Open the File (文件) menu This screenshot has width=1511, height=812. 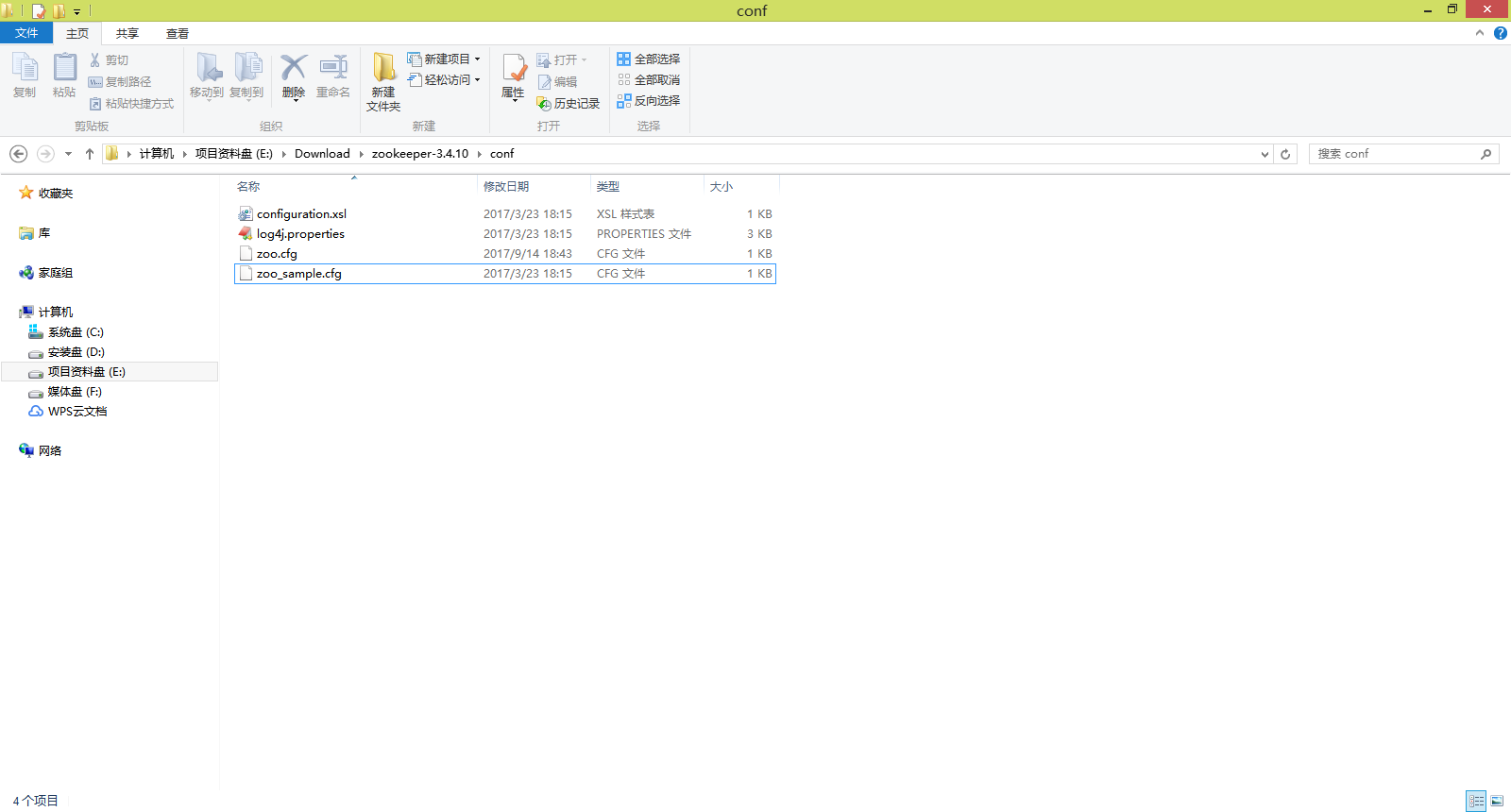click(26, 33)
